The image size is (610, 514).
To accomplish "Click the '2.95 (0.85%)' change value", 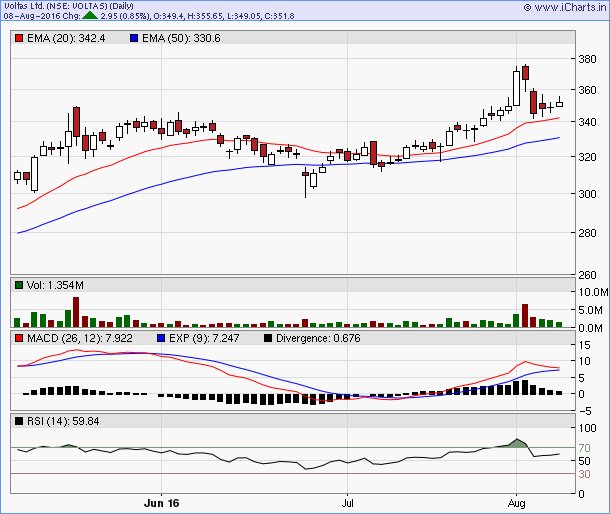I will [x=125, y=16].
